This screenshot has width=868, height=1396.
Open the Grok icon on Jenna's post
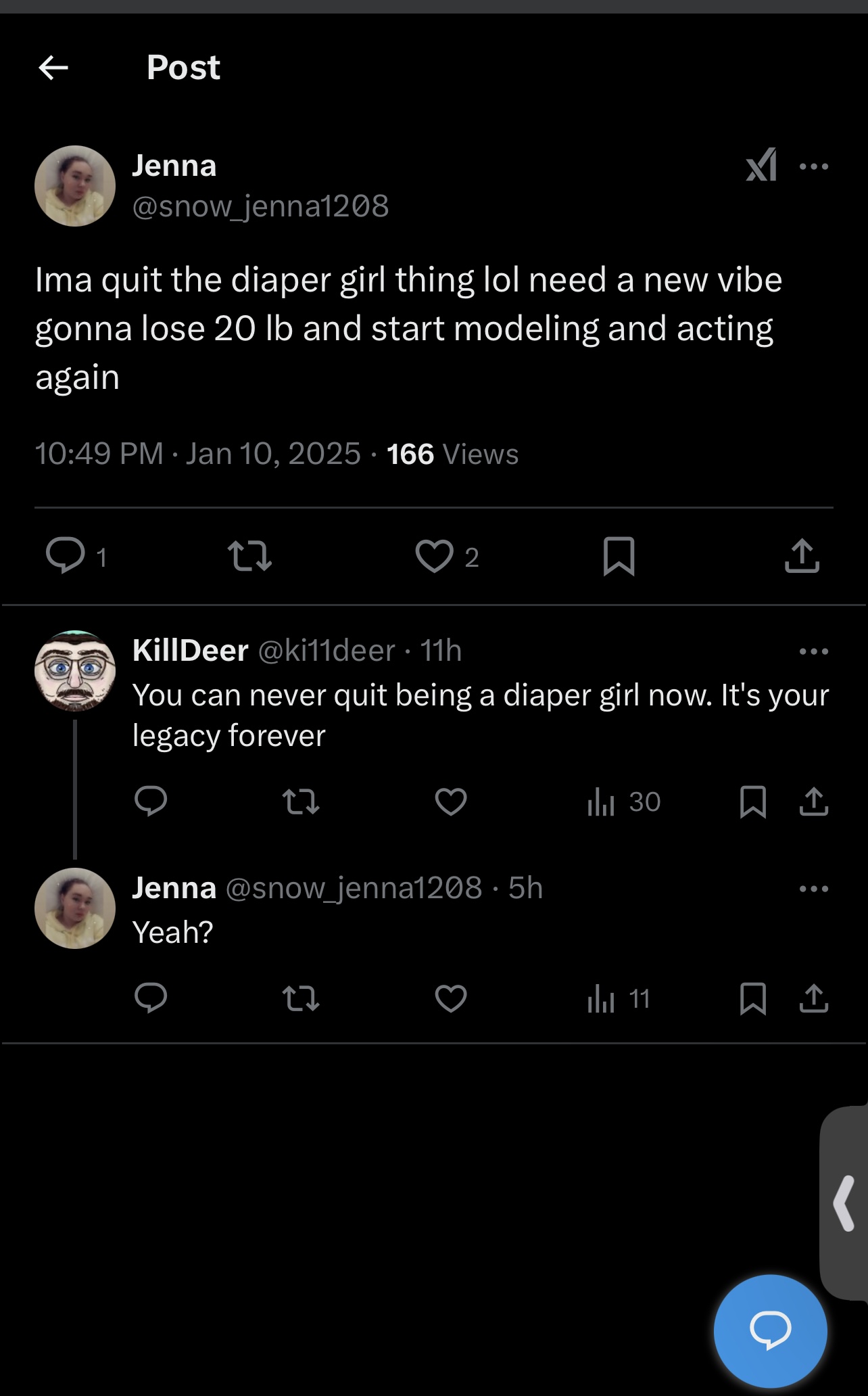[761, 165]
